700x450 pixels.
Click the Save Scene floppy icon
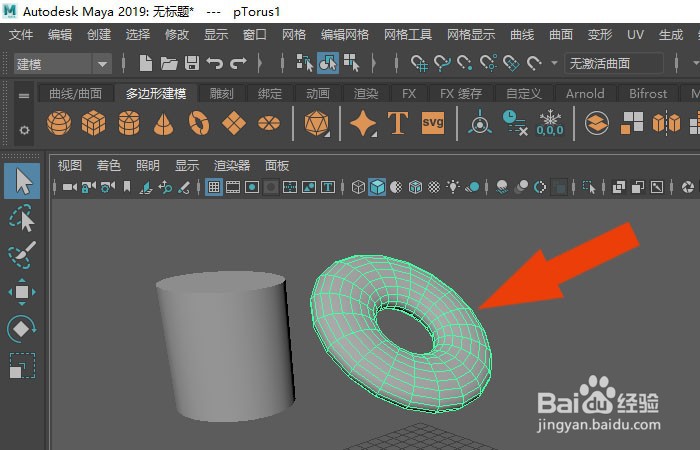tap(192, 63)
